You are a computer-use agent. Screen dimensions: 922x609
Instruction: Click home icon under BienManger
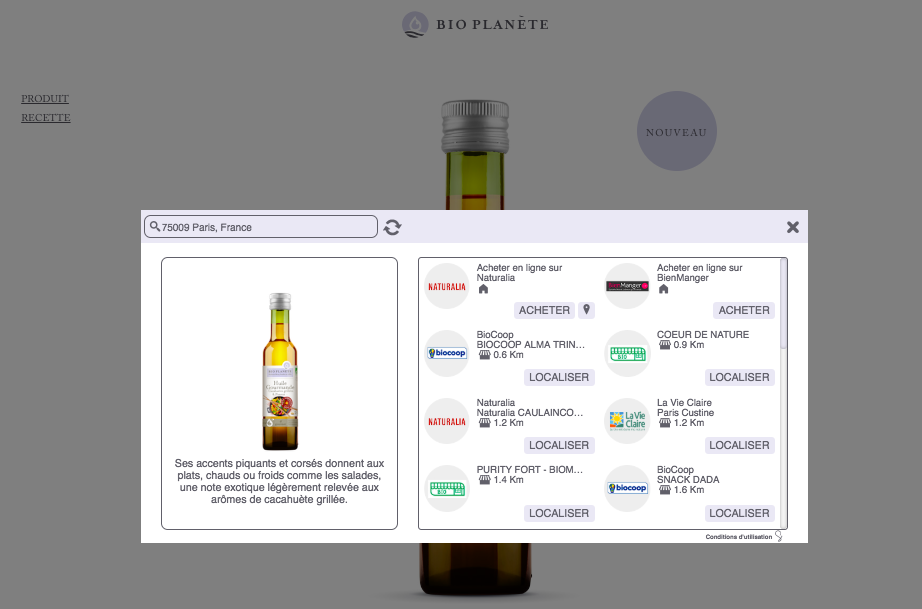pos(664,289)
